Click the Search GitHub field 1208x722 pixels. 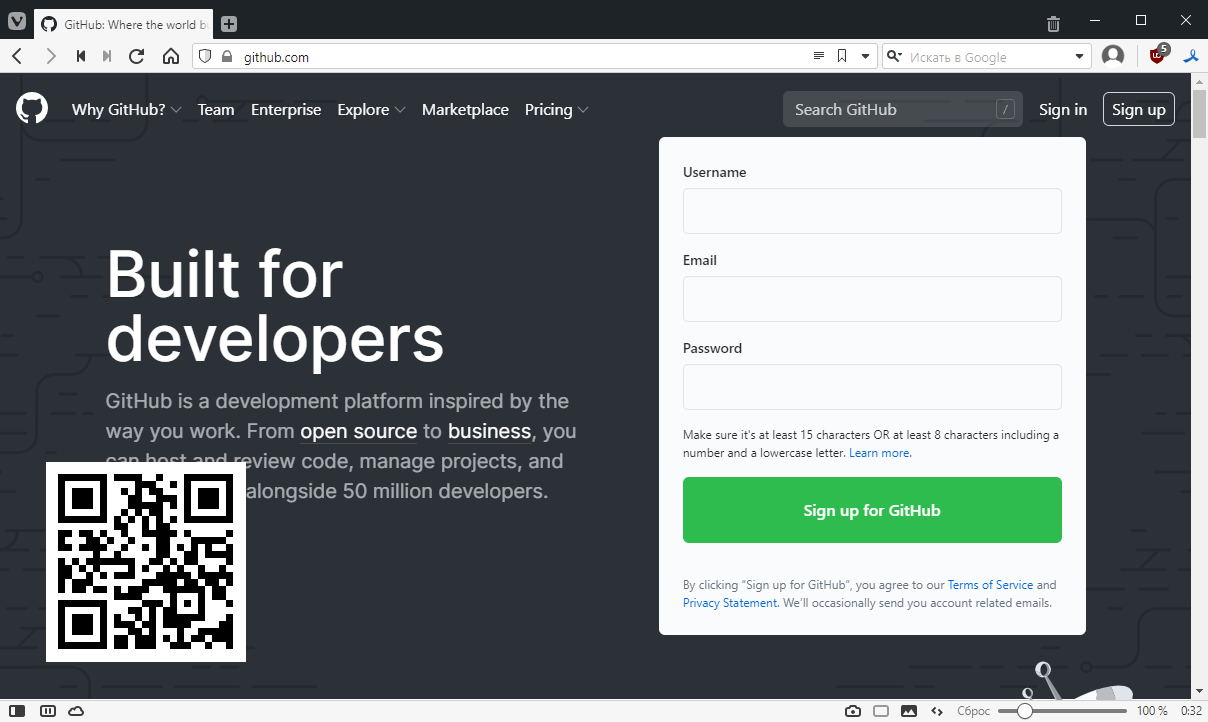903,109
